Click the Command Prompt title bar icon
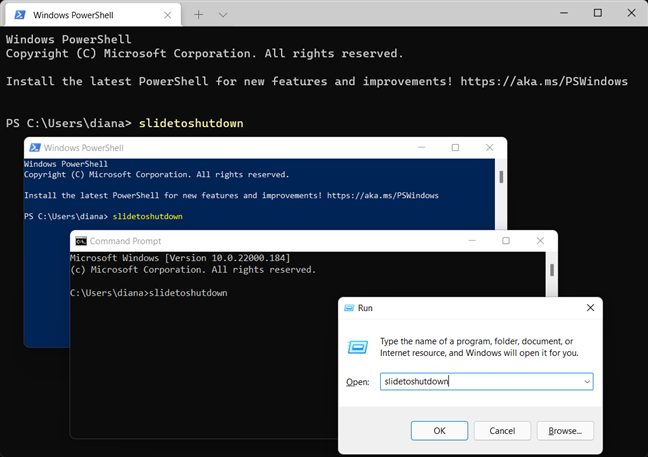The width and height of the screenshot is (648, 457). point(81,241)
